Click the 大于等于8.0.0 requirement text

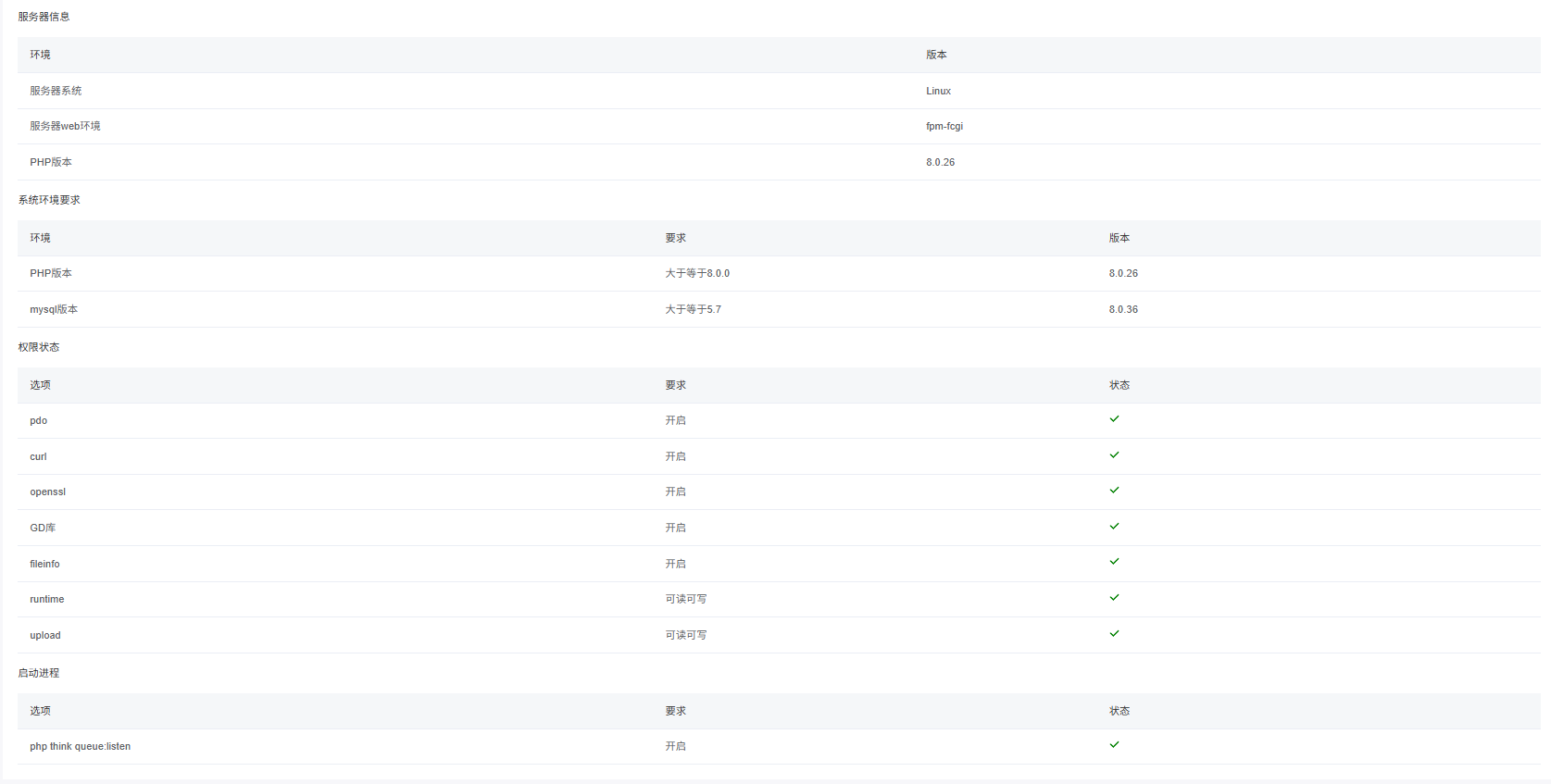point(697,273)
